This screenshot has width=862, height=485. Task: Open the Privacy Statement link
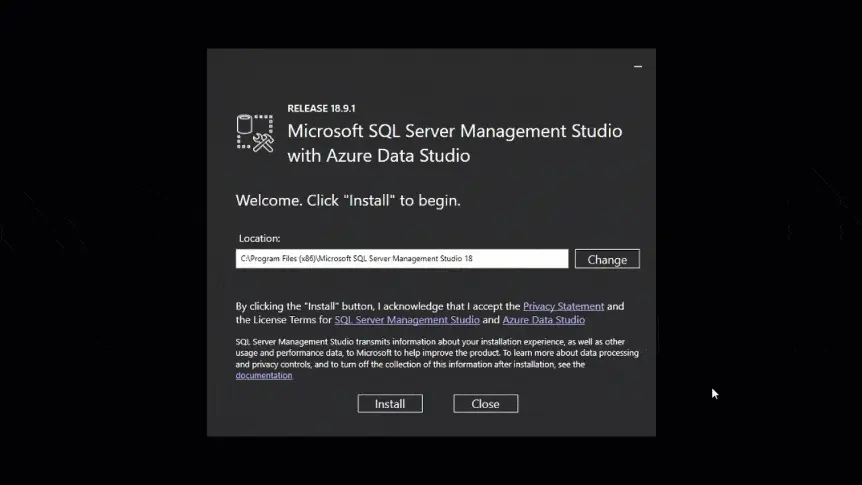[x=563, y=306]
